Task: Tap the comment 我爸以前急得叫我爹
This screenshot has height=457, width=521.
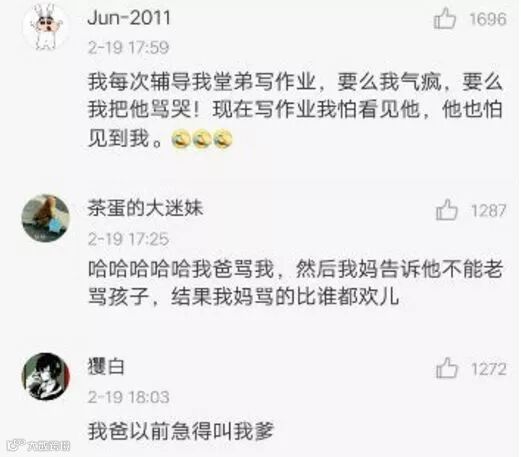Action: (x=181, y=431)
